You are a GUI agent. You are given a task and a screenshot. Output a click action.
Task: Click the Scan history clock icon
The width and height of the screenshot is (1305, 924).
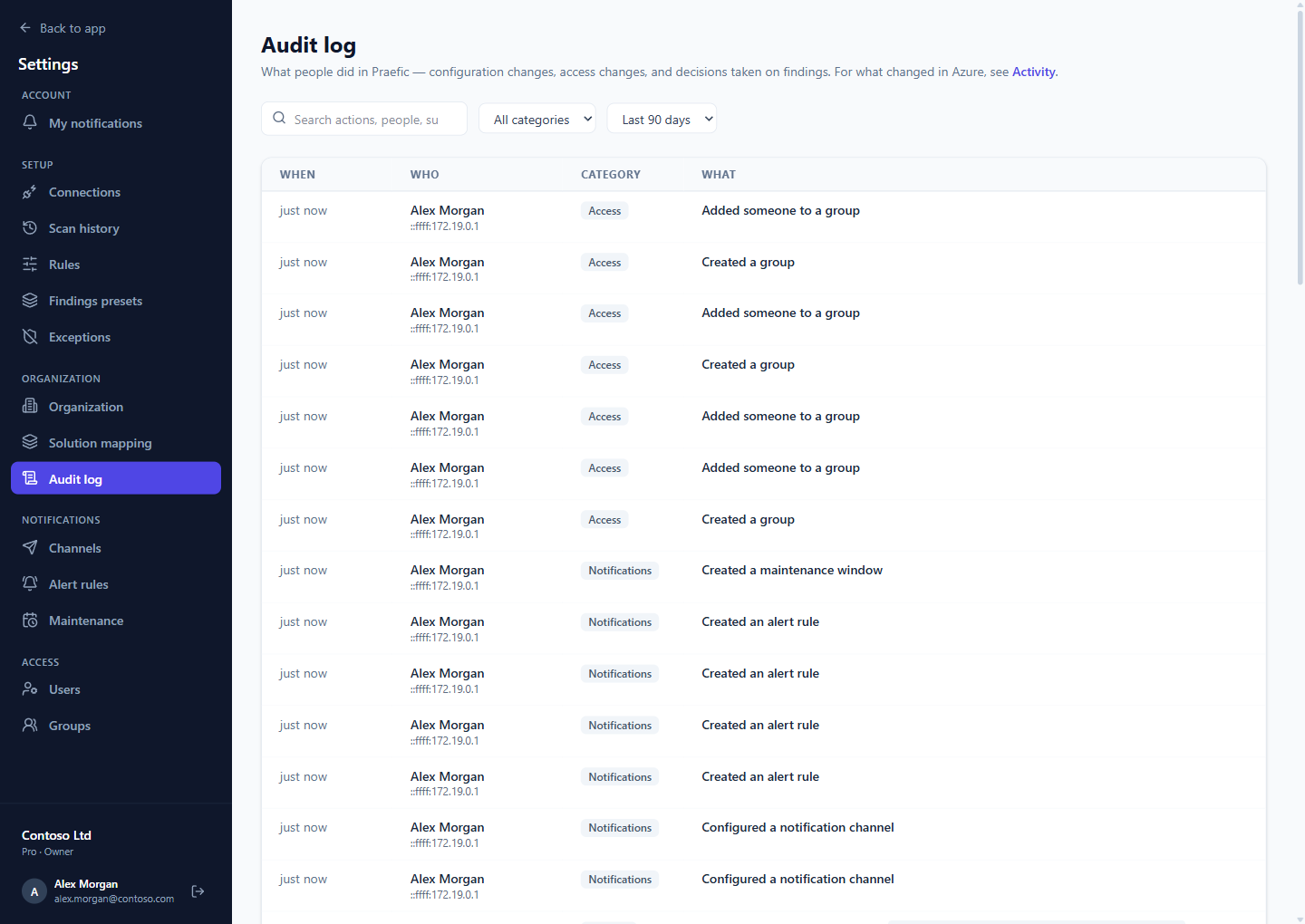pos(30,228)
